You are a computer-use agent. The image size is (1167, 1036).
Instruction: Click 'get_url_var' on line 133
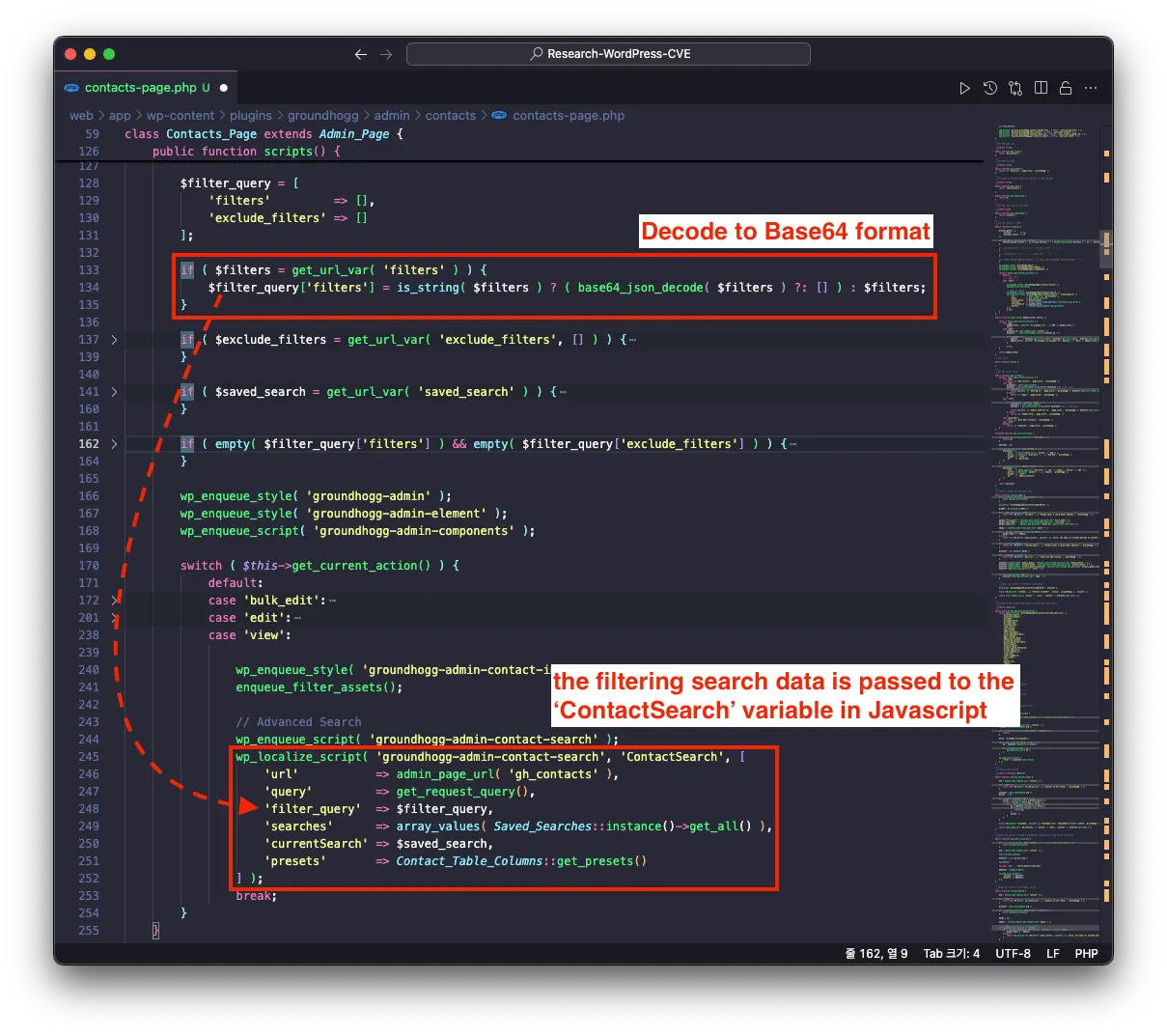pyautogui.click(x=330, y=270)
